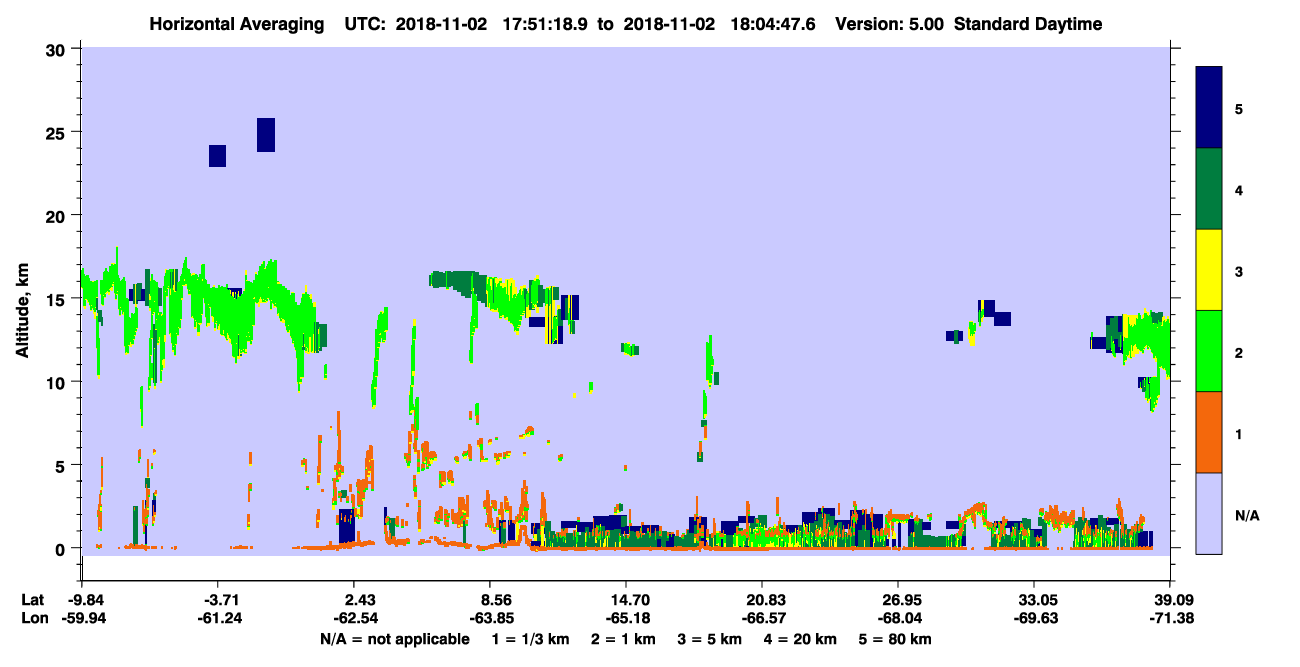The image size is (1300, 667).
Task: Click the longitude value -68.04
Action: click(x=898, y=618)
